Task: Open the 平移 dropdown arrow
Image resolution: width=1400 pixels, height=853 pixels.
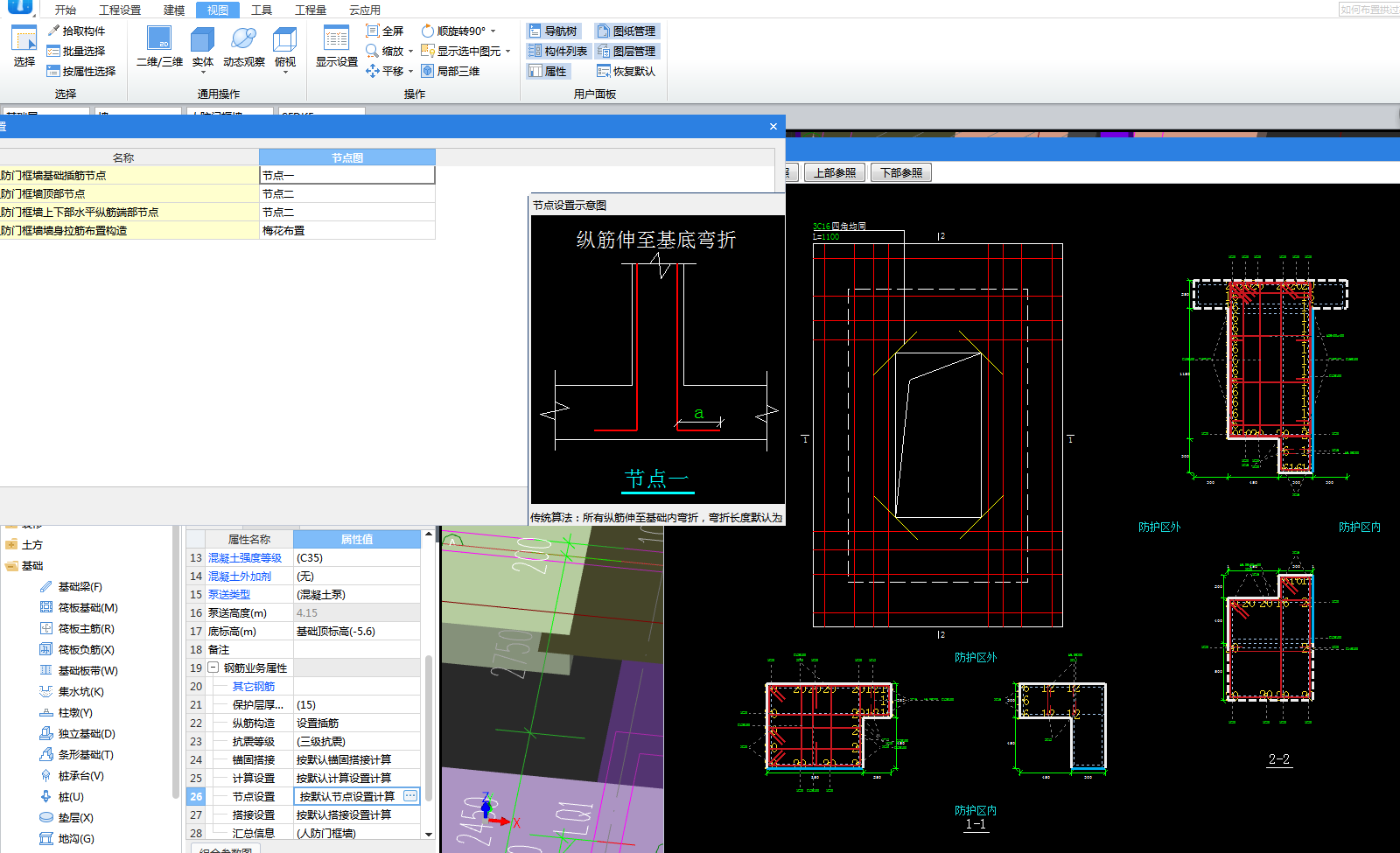Action: 410,71
